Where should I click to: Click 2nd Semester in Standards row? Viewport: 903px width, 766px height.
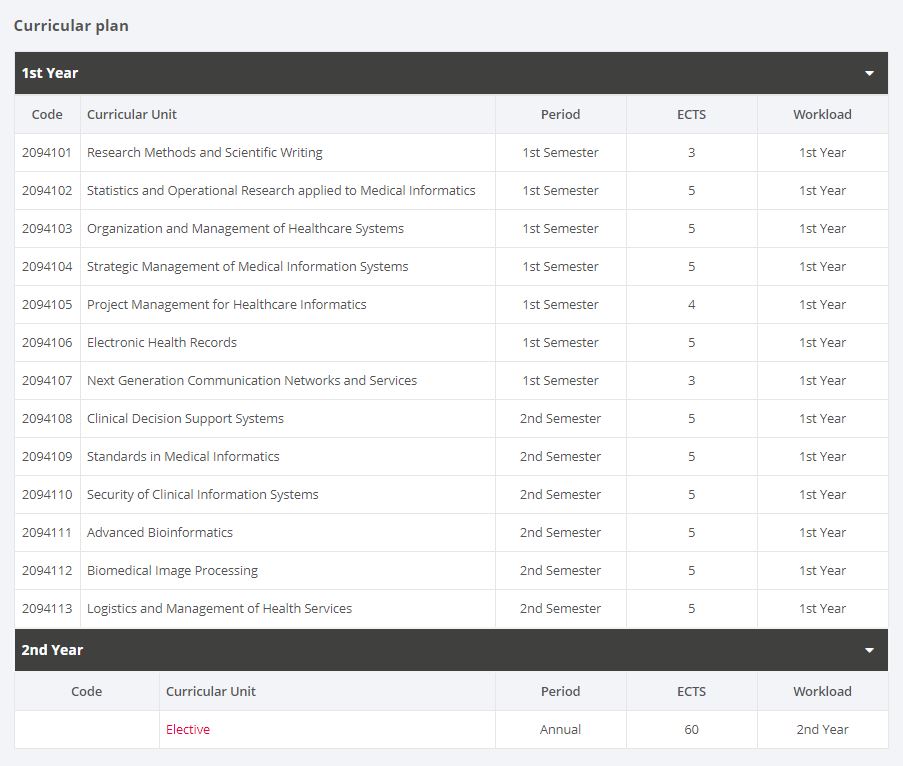coord(560,457)
